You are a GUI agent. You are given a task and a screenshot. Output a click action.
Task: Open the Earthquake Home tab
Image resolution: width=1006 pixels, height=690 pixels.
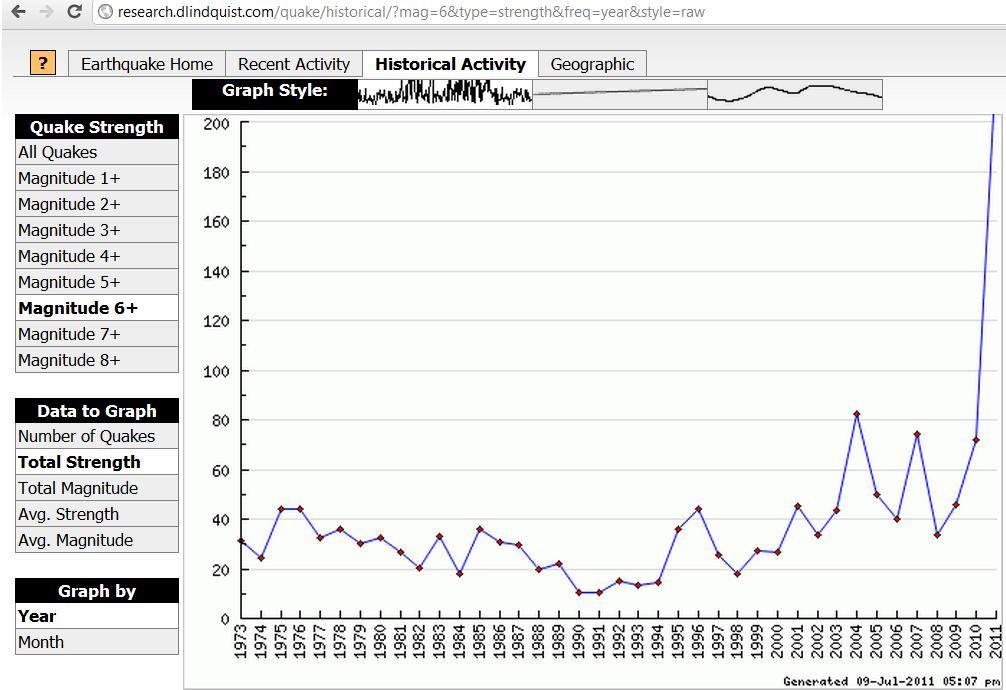coord(147,64)
